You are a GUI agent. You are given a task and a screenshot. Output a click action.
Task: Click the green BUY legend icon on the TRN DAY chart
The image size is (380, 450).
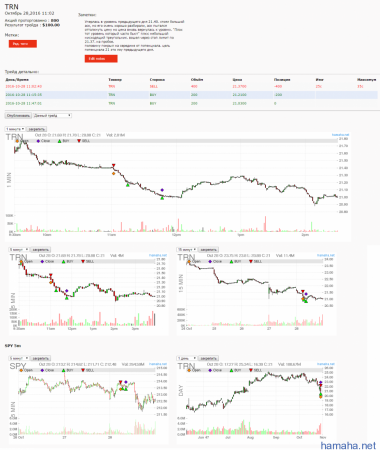click(x=231, y=370)
